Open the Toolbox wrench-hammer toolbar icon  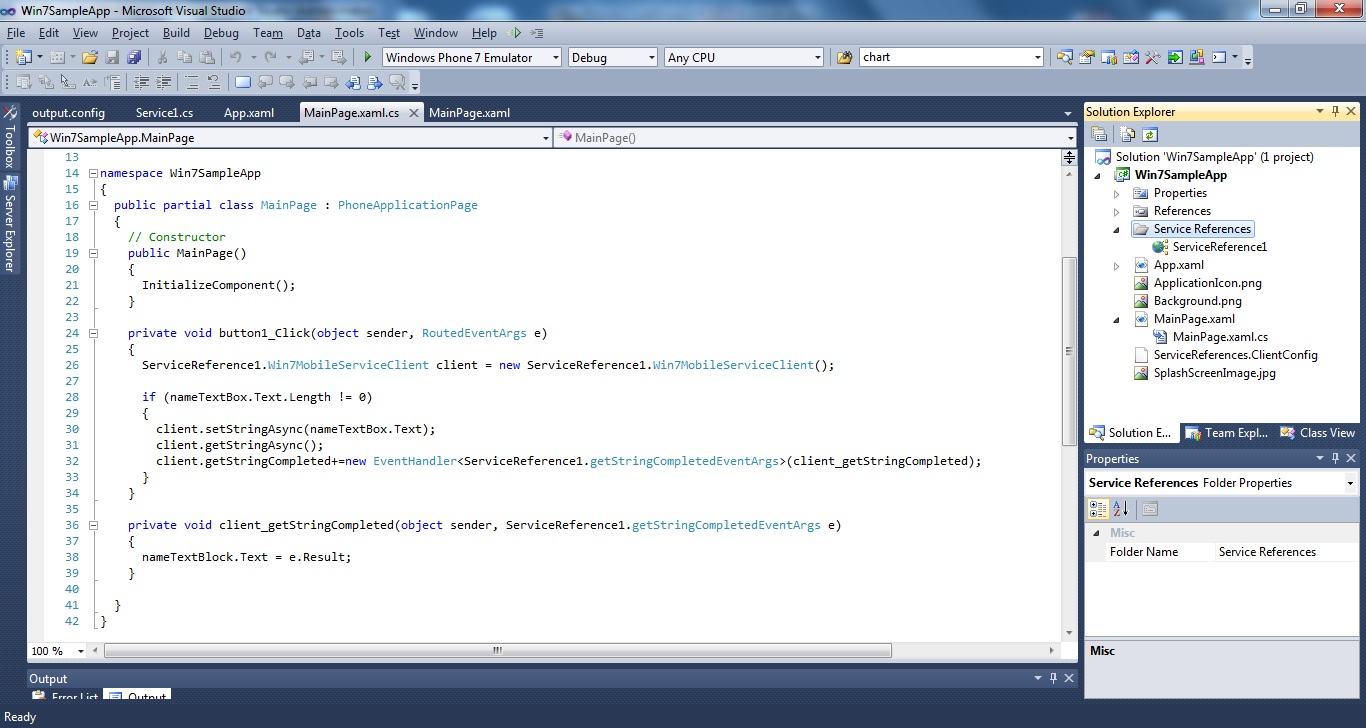click(x=1153, y=57)
